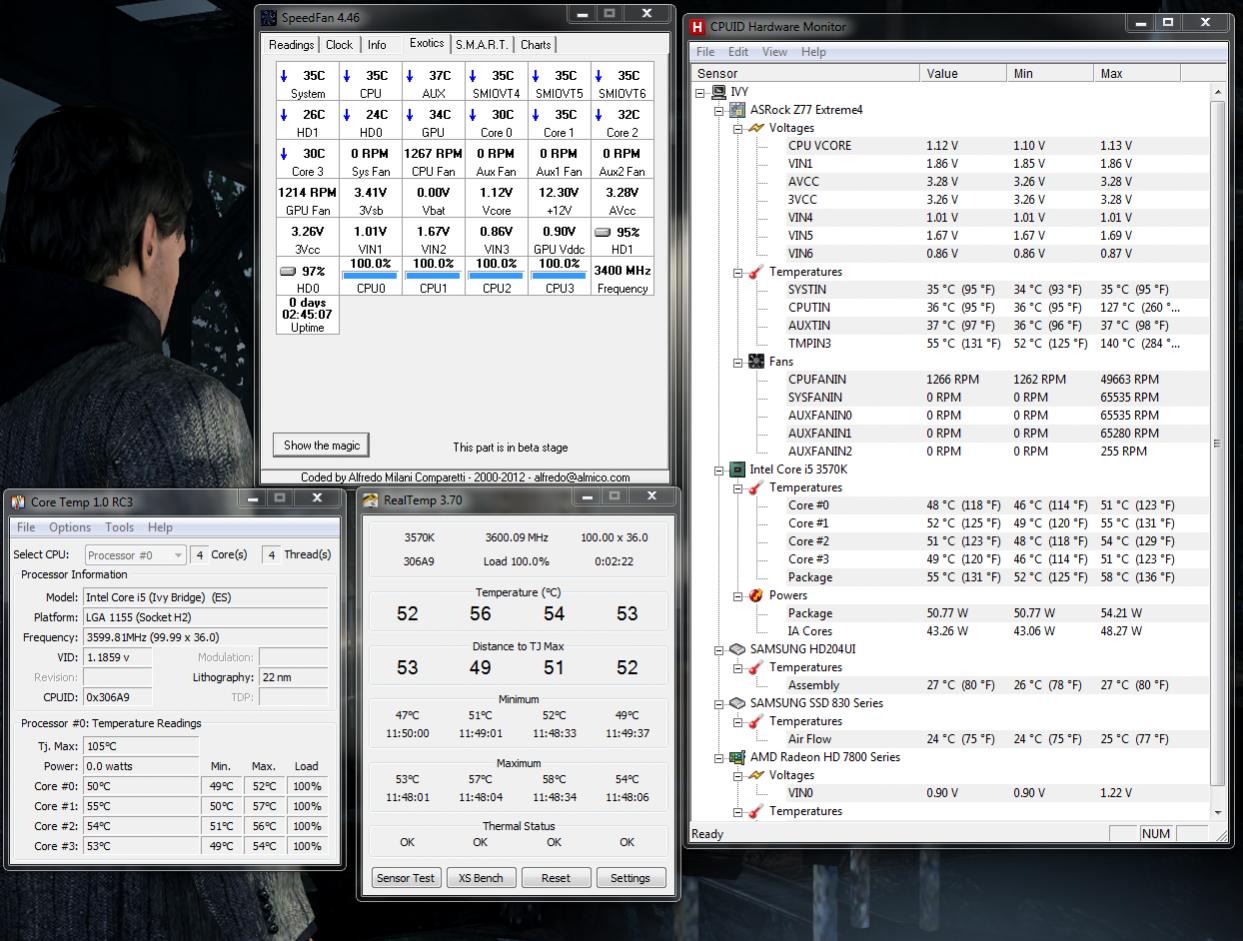
Task: Click the disk icon in HD0 97% cell
Action: (287, 271)
